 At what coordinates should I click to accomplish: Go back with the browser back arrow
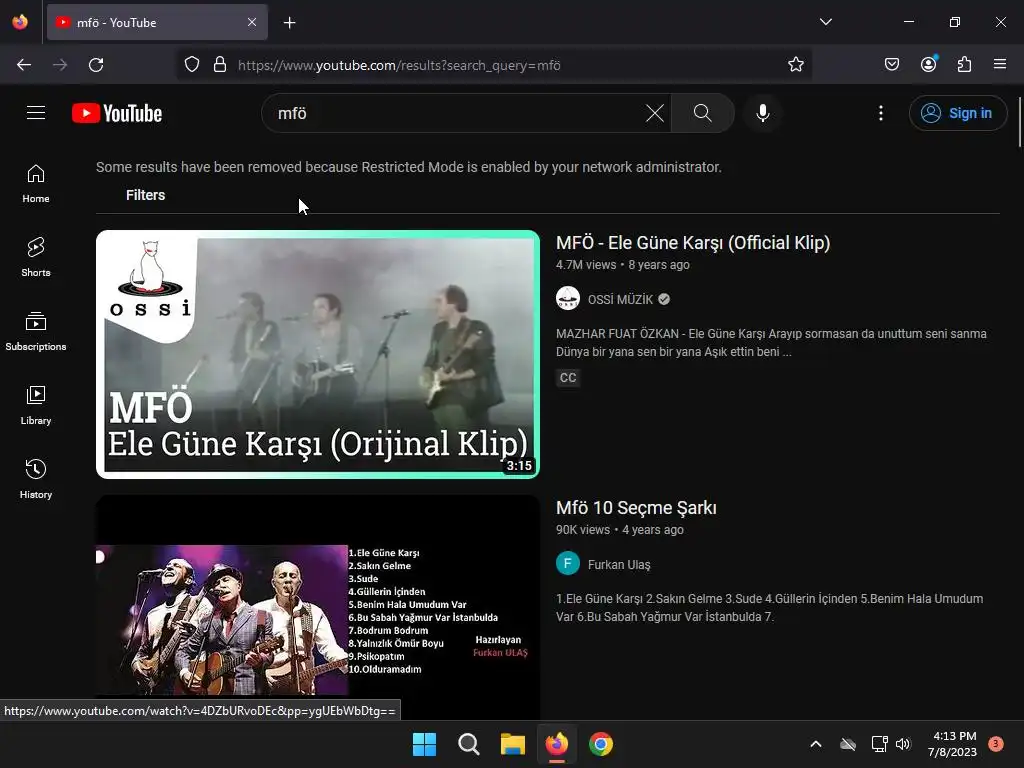(24, 65)
